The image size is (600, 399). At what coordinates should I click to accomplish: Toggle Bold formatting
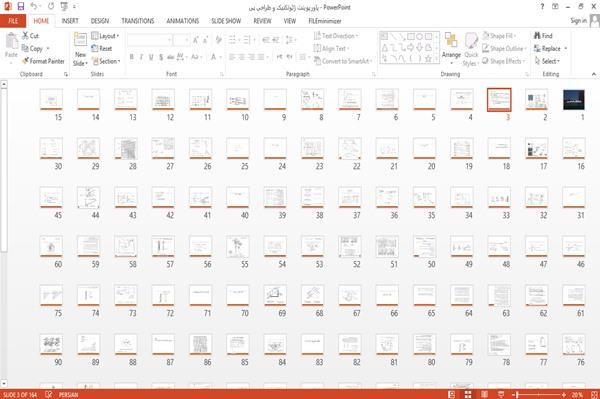(x=132, y=57)
